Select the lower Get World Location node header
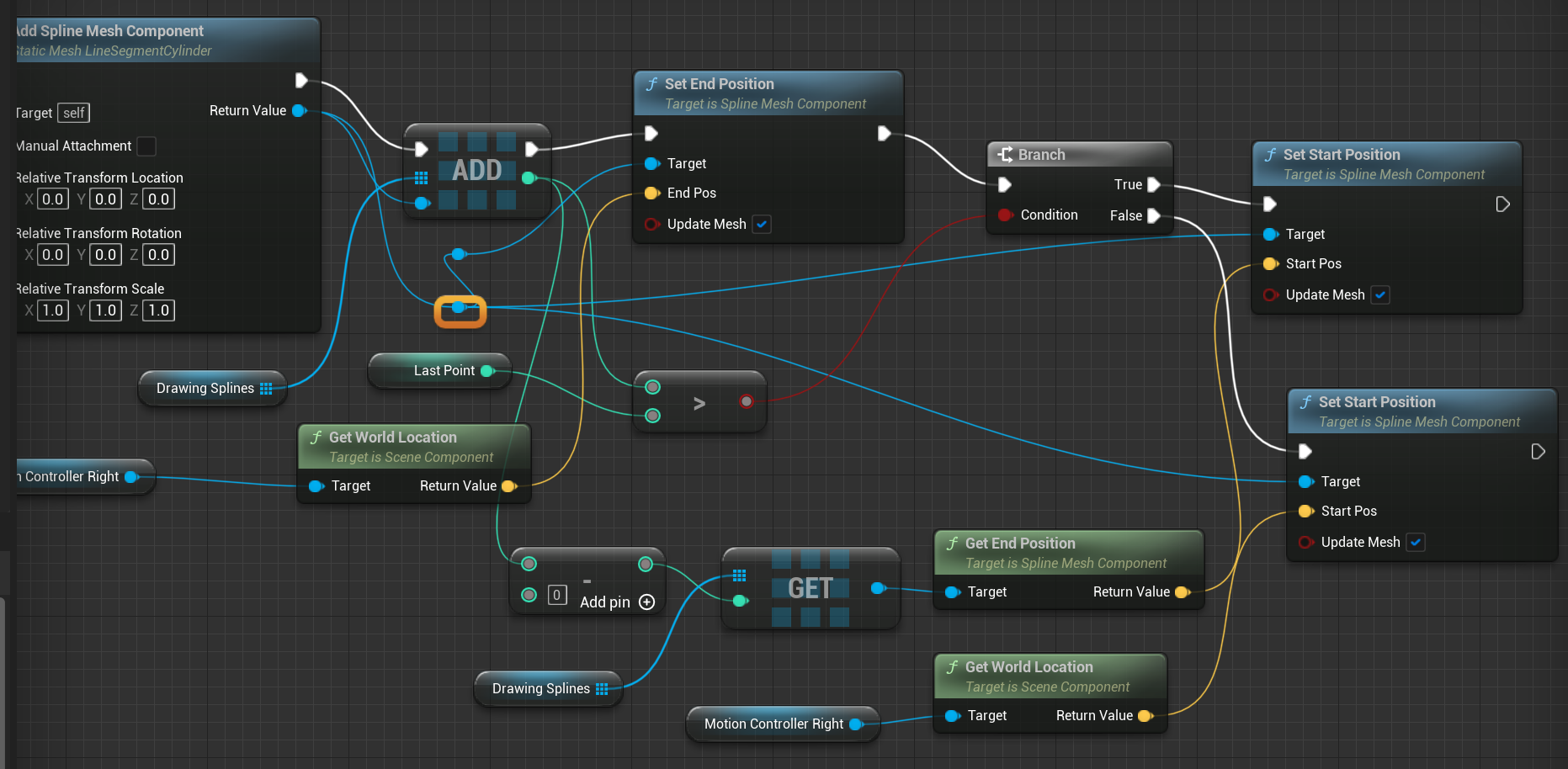Viewport: 1568px width, 769px height. pos(1050,676)
